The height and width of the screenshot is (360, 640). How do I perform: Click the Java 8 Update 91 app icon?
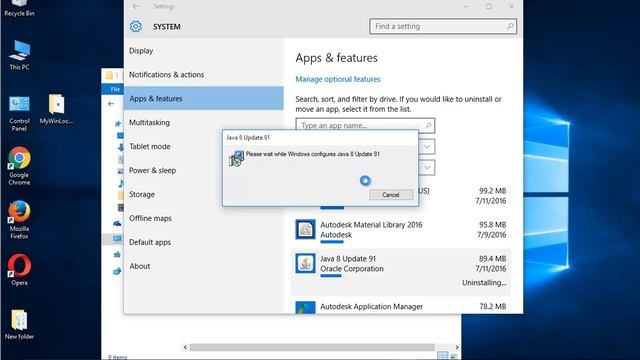[305, 263]
